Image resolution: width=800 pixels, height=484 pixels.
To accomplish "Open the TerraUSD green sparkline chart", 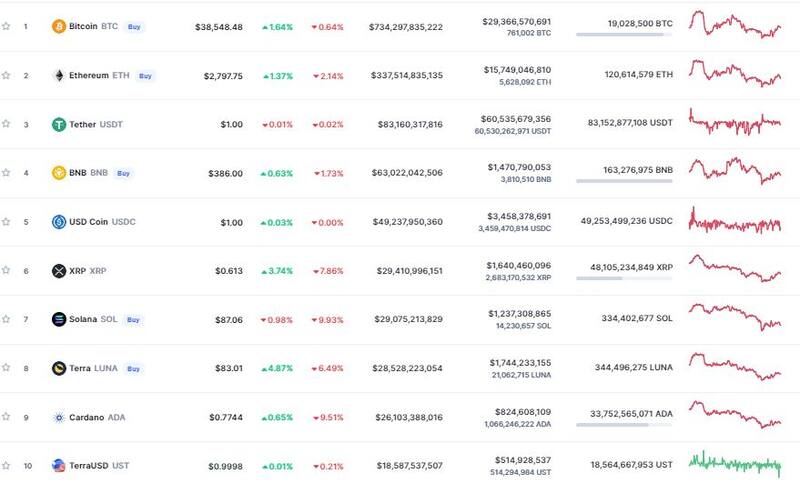I will (735, 463).
